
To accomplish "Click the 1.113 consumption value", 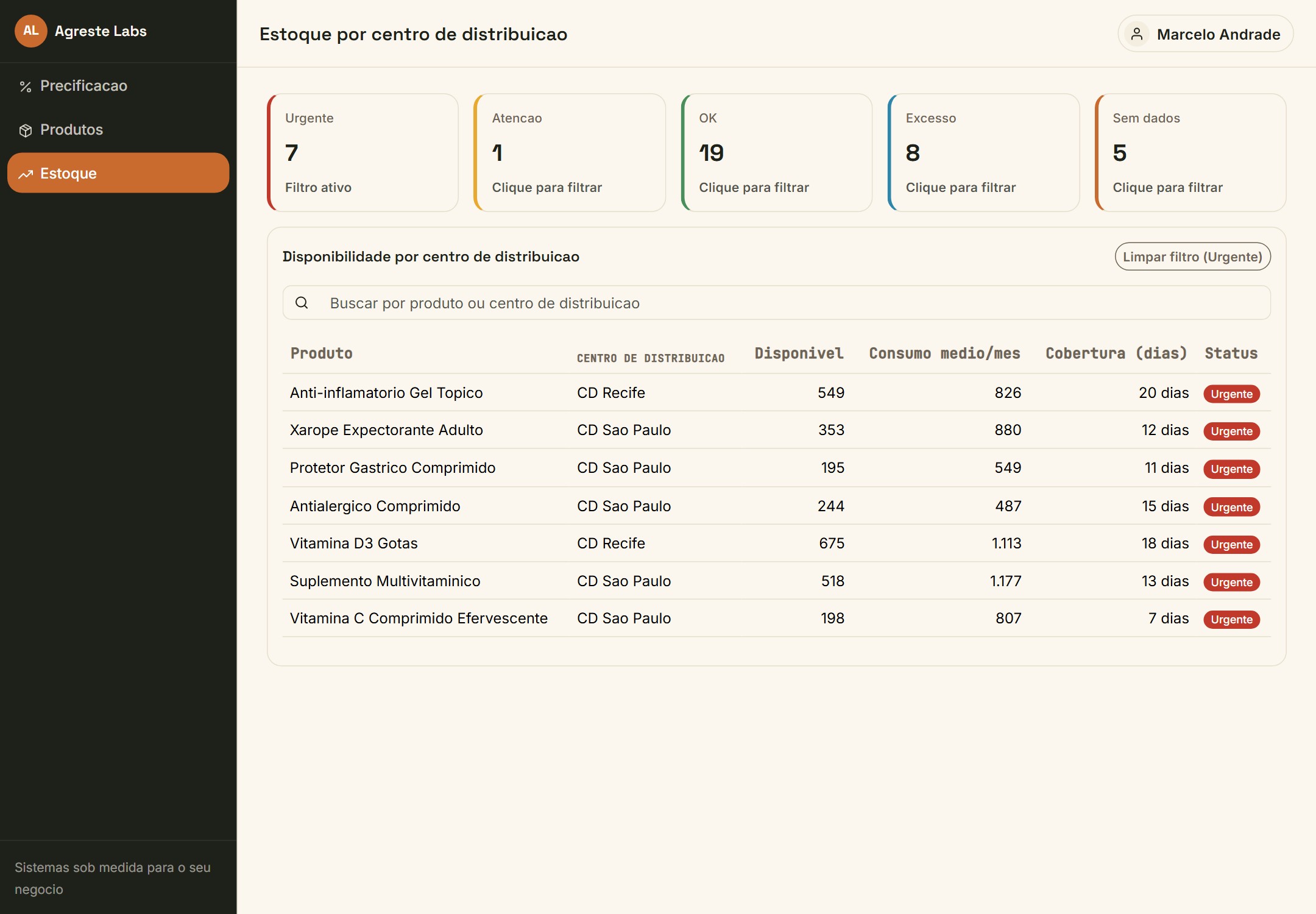I will pyautogui.click(x=1006, y=544).
